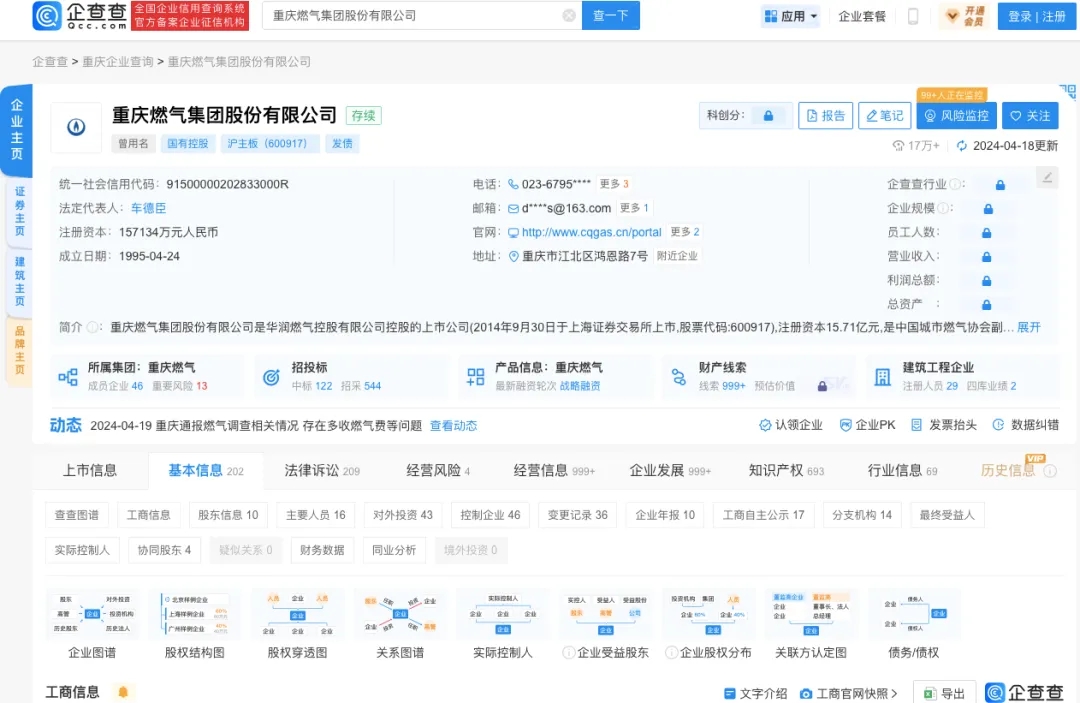Click the 招投标 target icon
This screenshot has width=1080, height=703.
[x=271, y=377]
